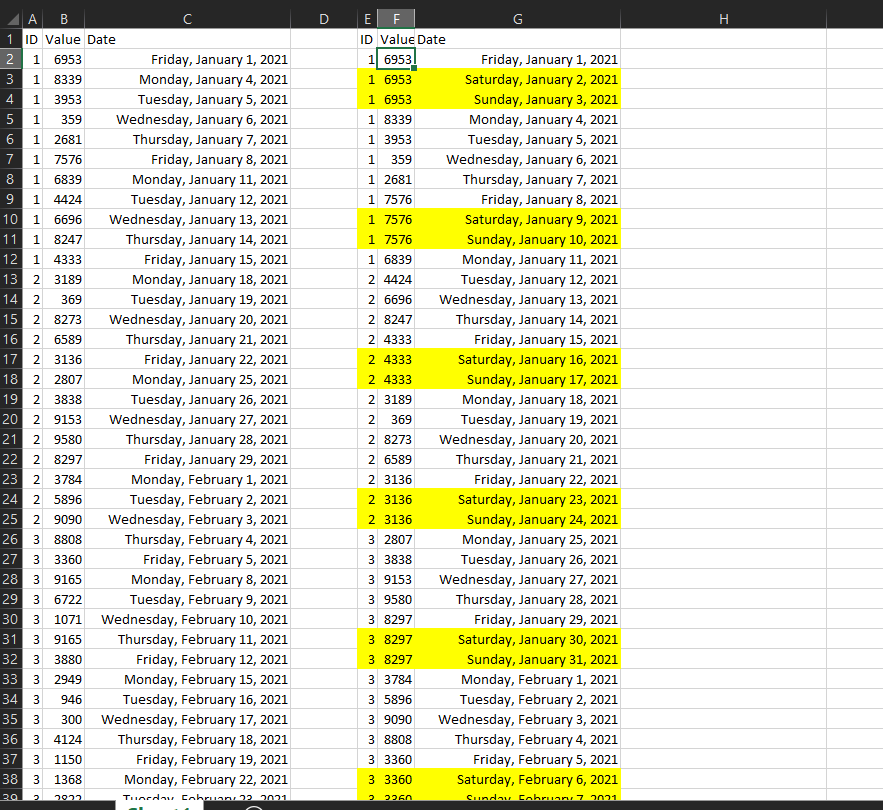The width and height of the screenshot is (883, 810).
Task: Select column E header
Action: (367, 19)
